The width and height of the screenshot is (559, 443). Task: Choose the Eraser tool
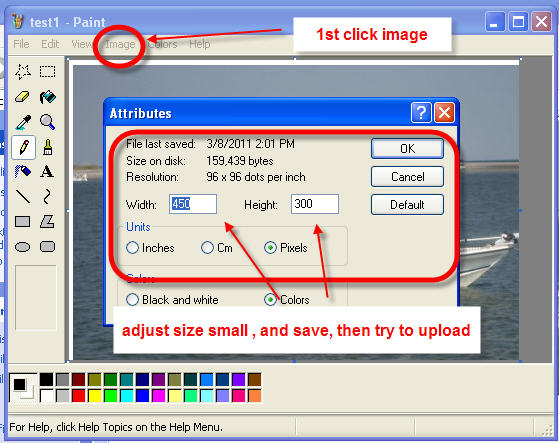tap(23, 97)
